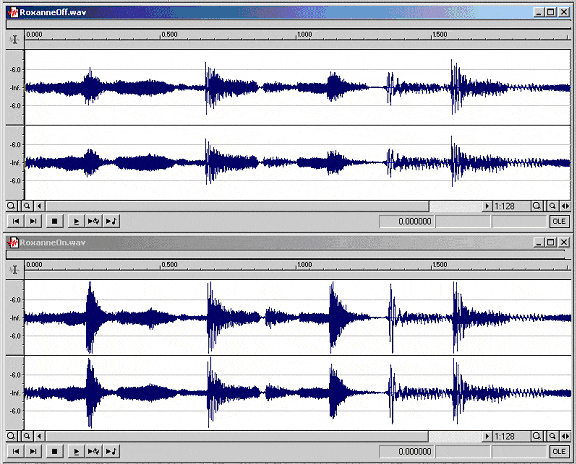Click Go to End in RoxanneOn.wav window
Screen dimensions: 576x464
(33, 451)
